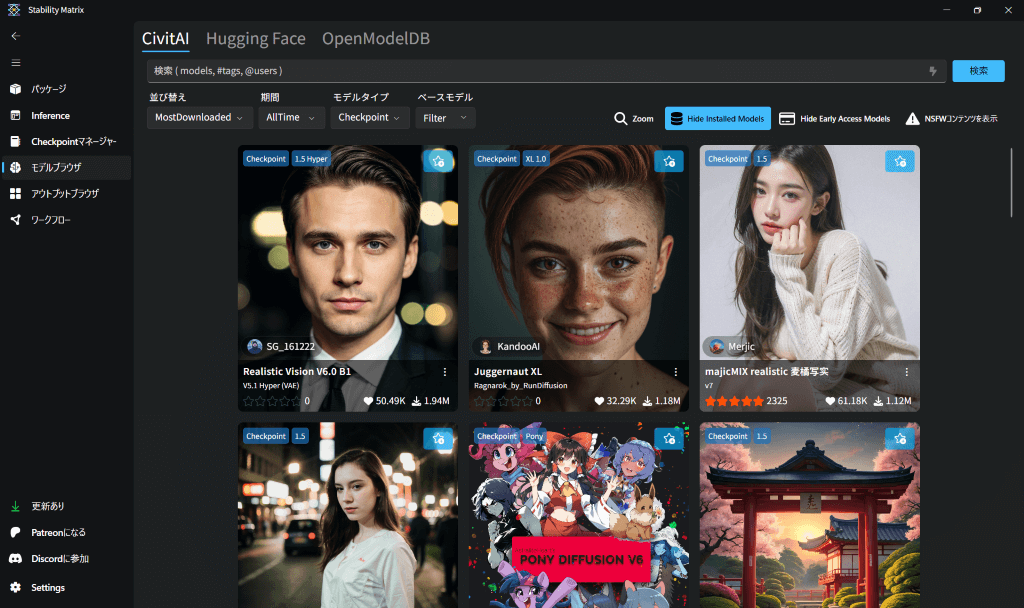Screen dimensions: 1024x608
Task: Switch to the OpenModelDB tab
Action: tap(376, 39)
